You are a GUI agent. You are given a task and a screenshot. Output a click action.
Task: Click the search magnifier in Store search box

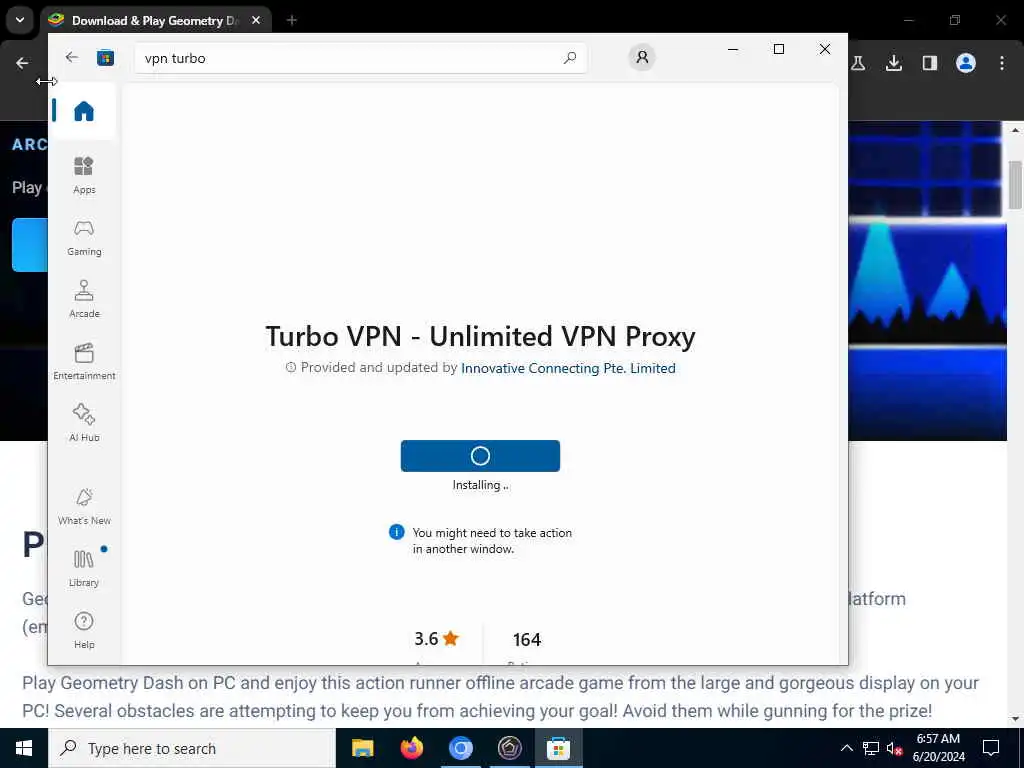click(x=569, y=58)
